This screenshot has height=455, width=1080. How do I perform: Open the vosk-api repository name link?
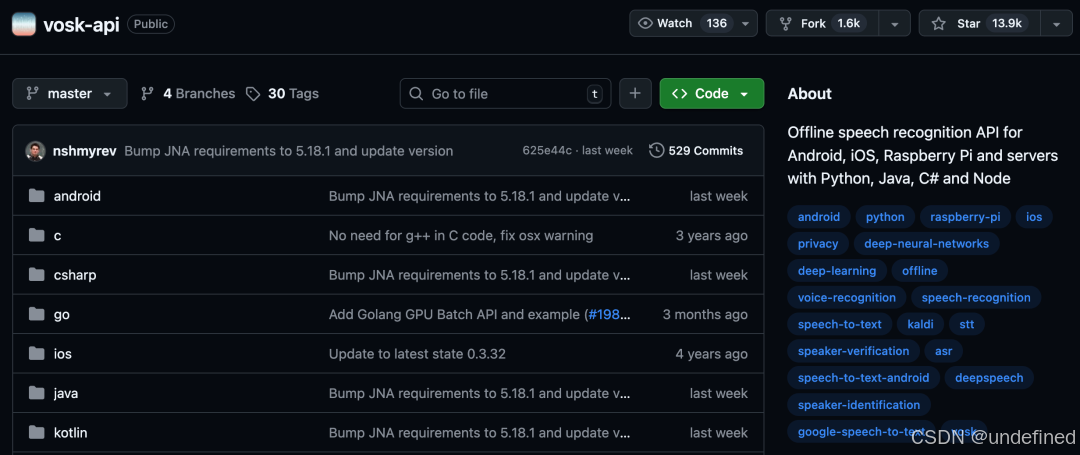tap(81, 24)
